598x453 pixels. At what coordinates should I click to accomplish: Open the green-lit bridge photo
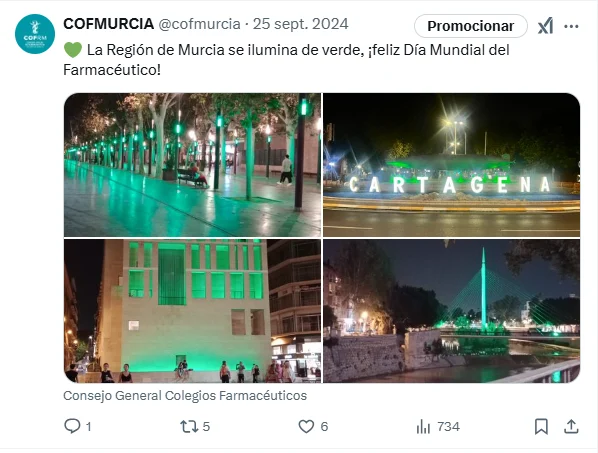point(452,311)
